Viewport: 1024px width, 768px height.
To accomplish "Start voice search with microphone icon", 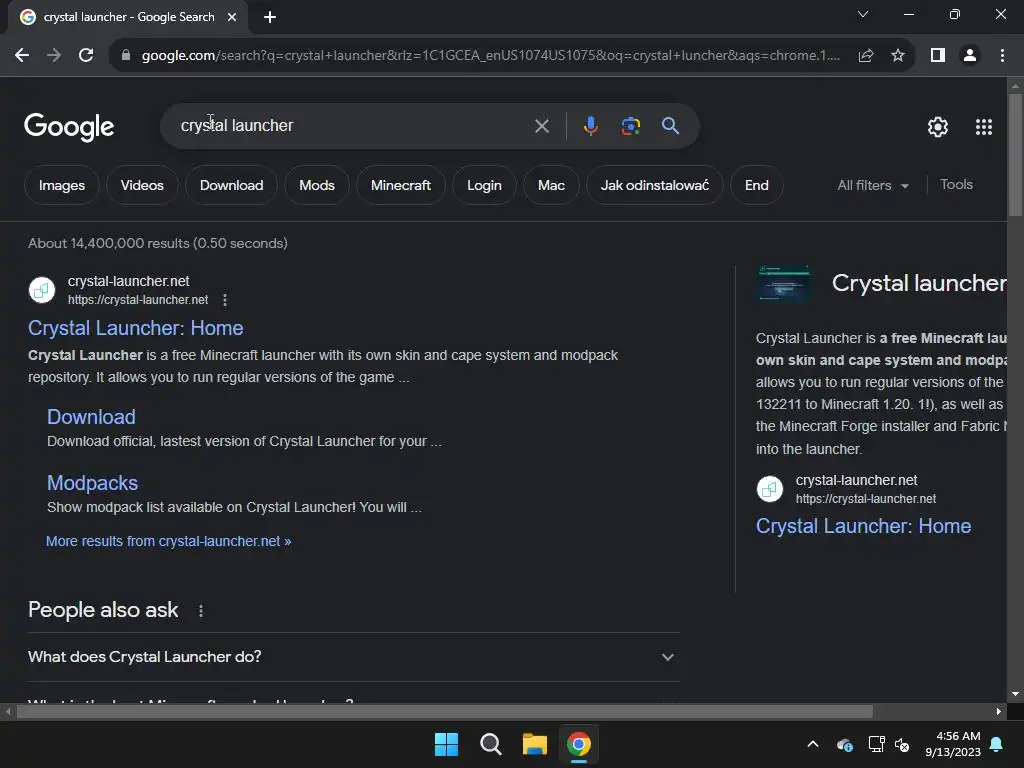I will [590, 126].
